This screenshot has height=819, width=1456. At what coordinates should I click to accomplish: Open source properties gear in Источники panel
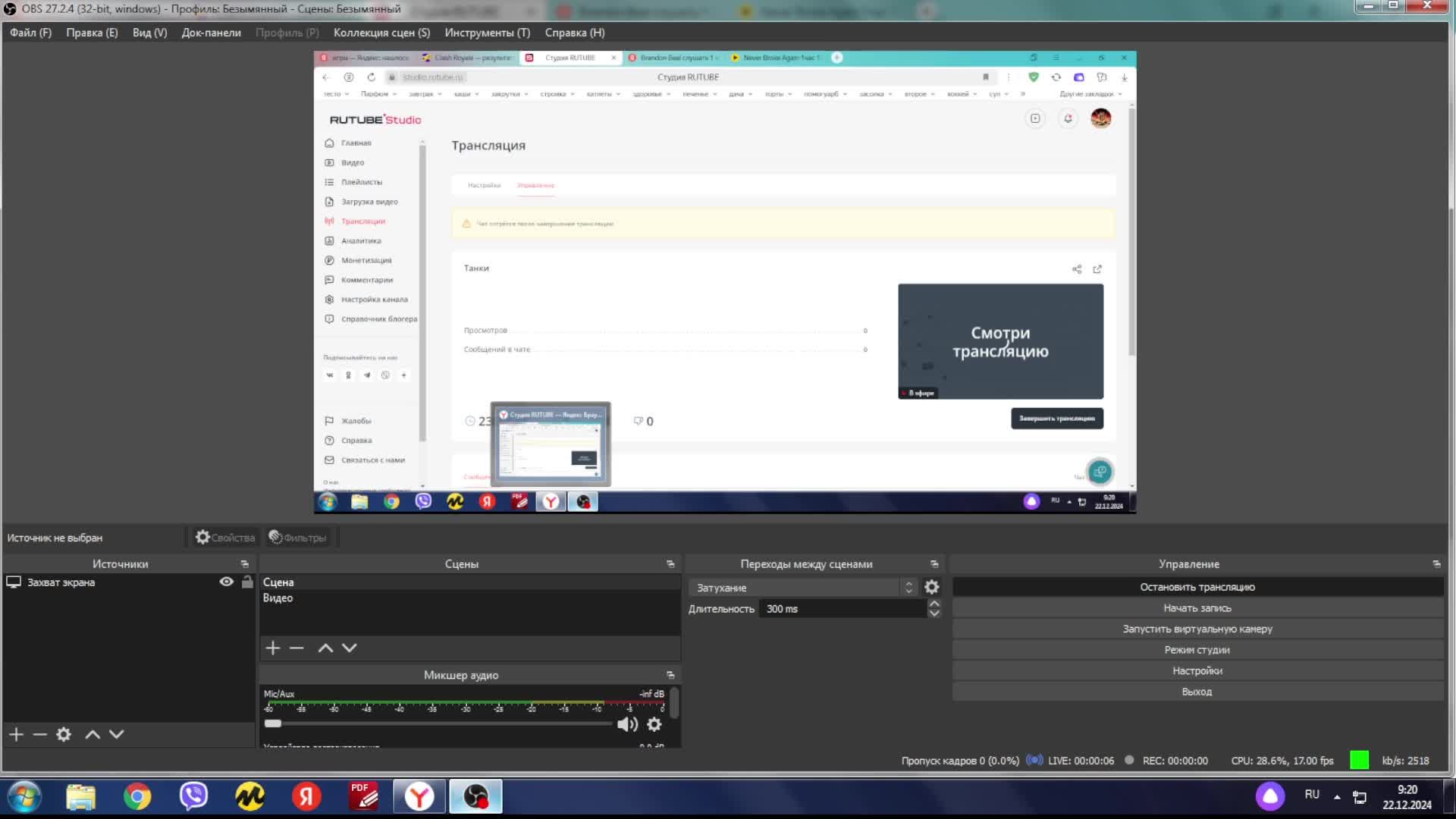(64, 734)
